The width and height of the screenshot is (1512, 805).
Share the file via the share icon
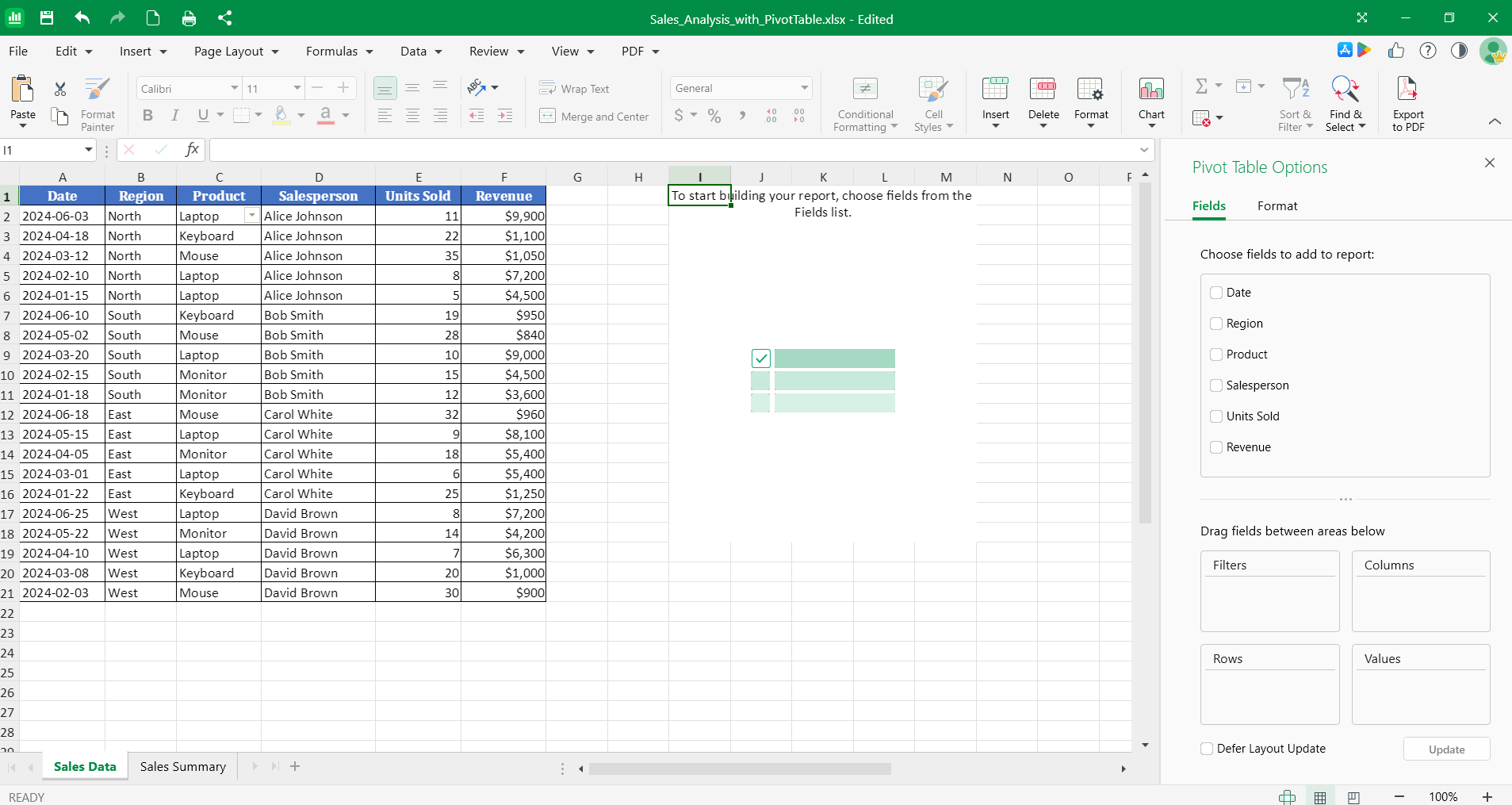point(225,17)
